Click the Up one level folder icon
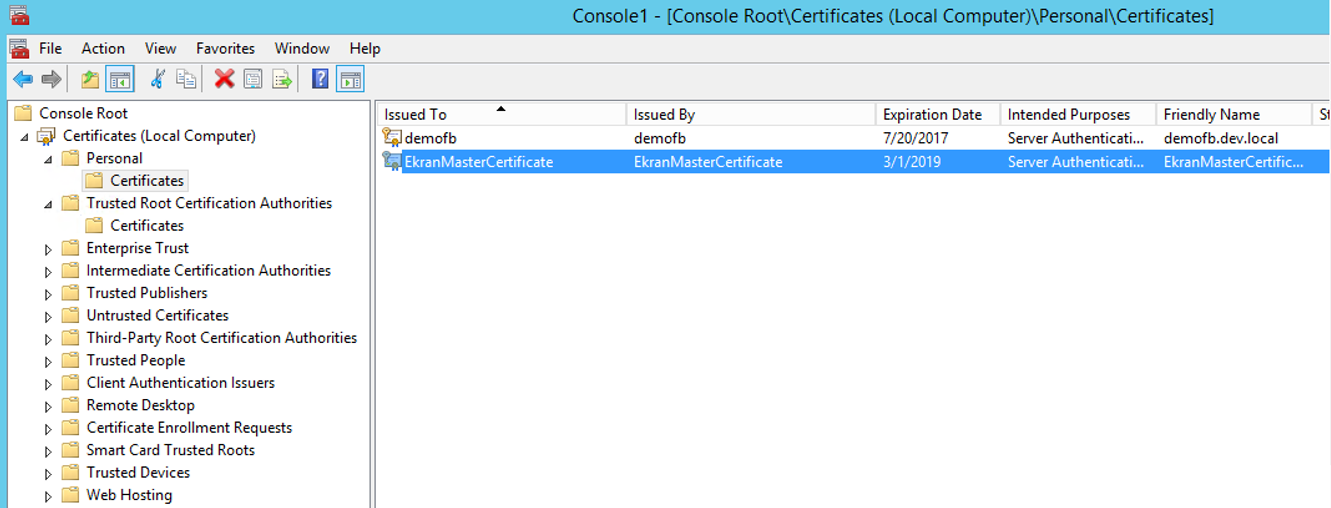 point(90,79)
